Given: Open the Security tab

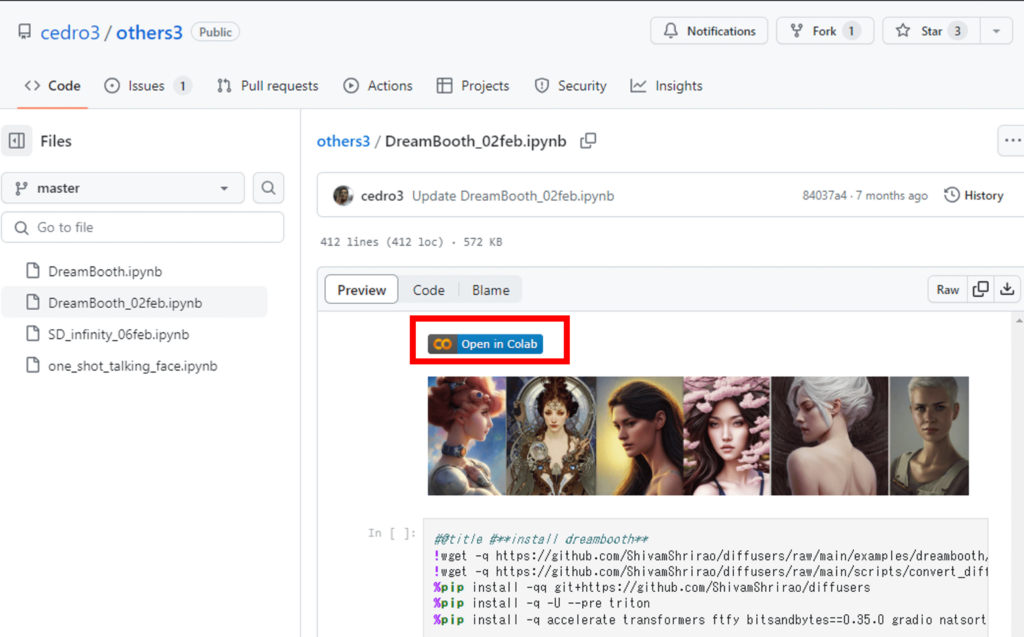Looking at the screenshot, I should coord(570,86).
